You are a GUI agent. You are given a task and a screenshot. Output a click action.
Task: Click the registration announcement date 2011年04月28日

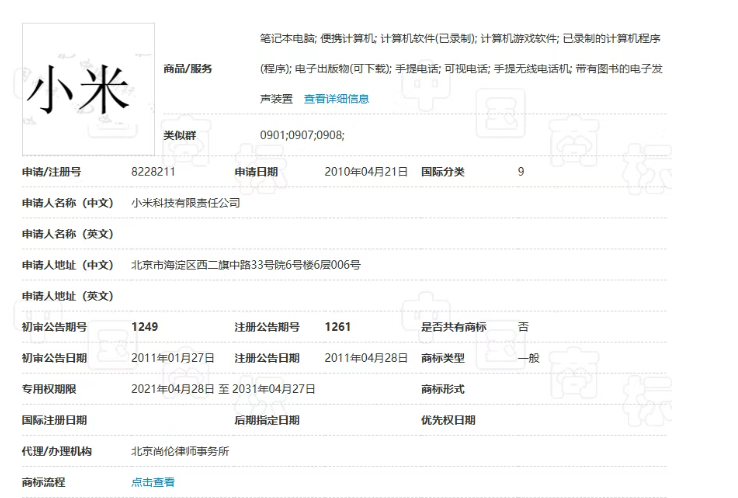point(366,358)
